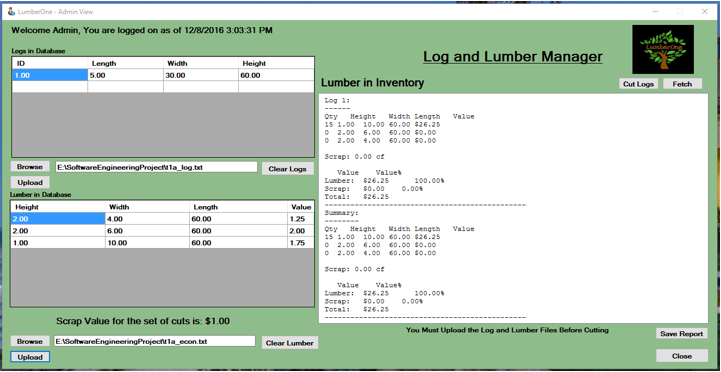This screenshot has width=721, height=372.
Task: Click the 'Log 1:' line in the report
Action: tap(338, 100)
